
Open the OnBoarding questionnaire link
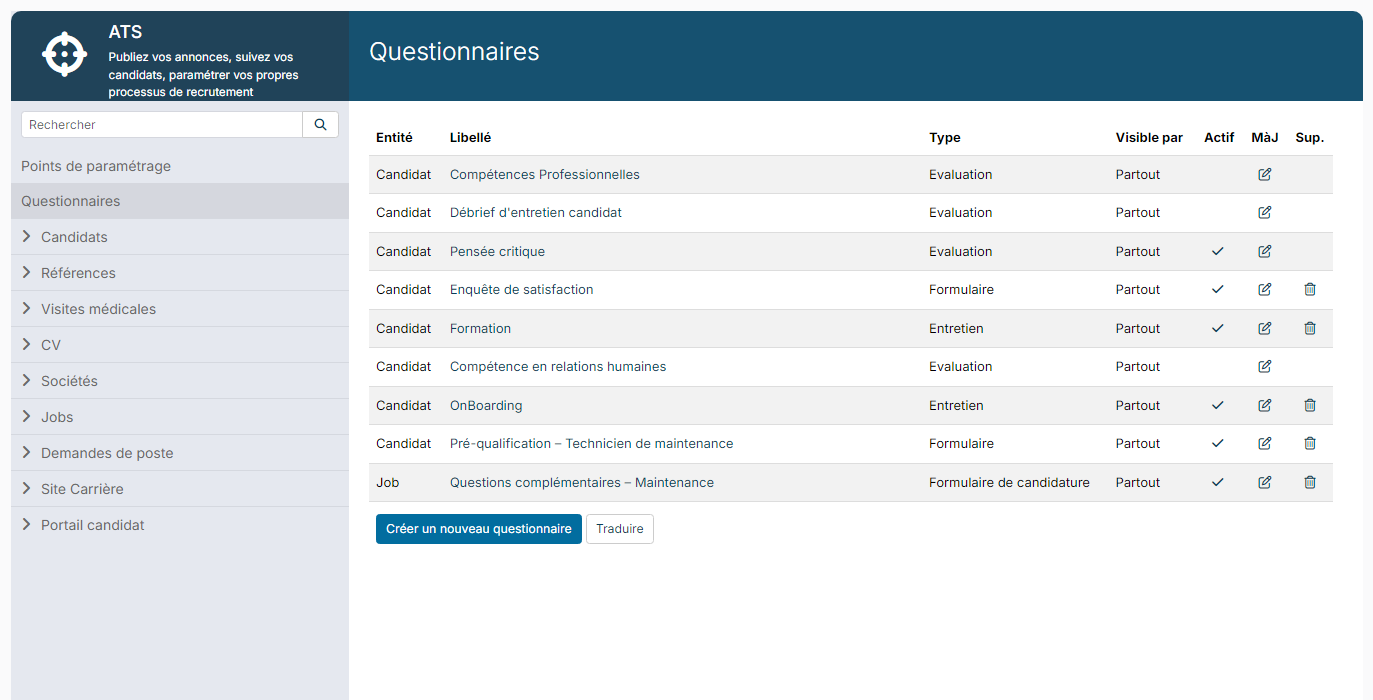pyautogui.click(x=486, y=406)
